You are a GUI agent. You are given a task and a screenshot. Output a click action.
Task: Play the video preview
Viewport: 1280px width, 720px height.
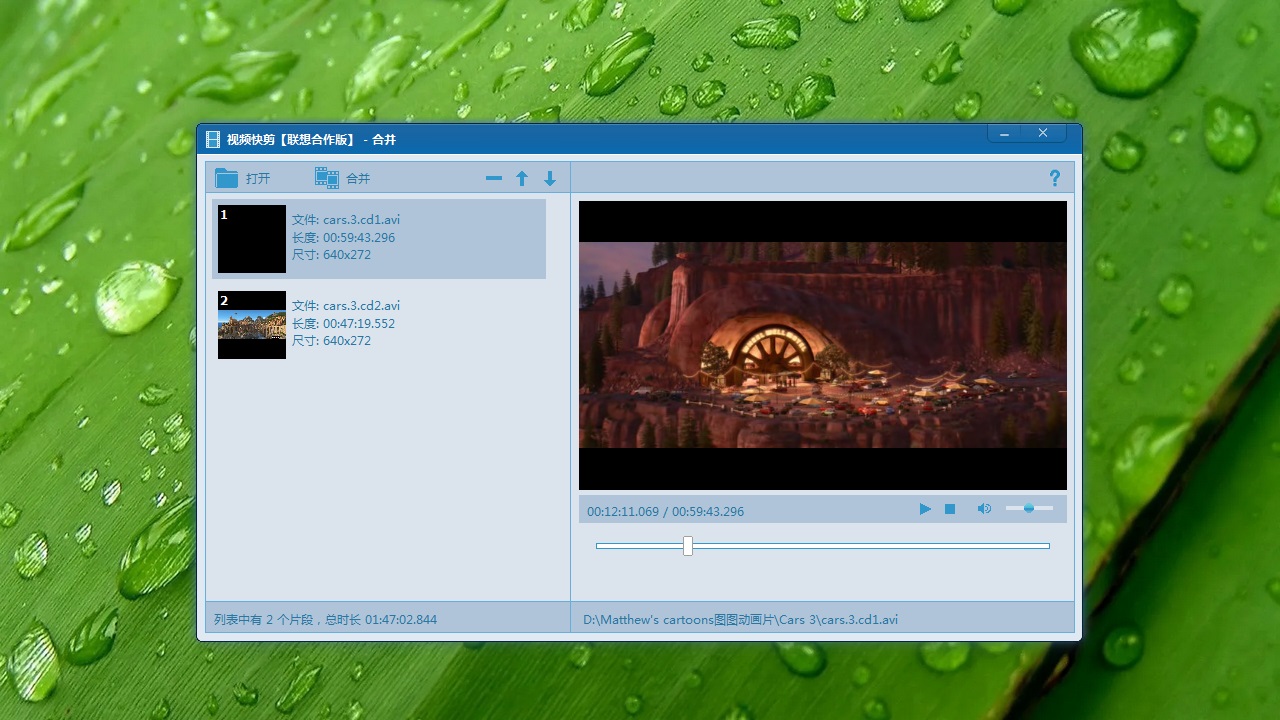(x=925, y=509)
